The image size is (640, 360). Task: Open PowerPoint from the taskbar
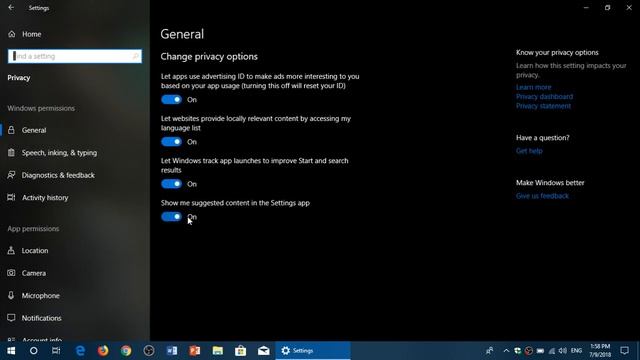pos(195,351)
